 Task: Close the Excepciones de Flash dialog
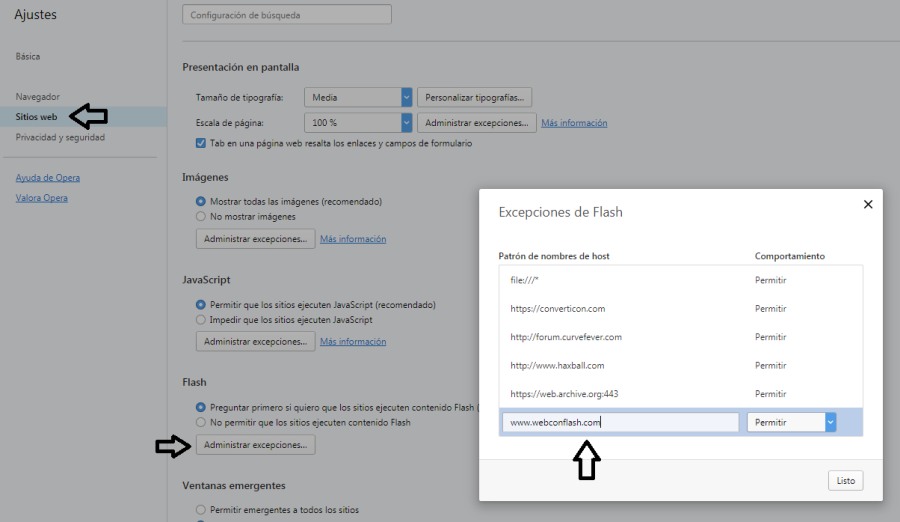(868, 204)
